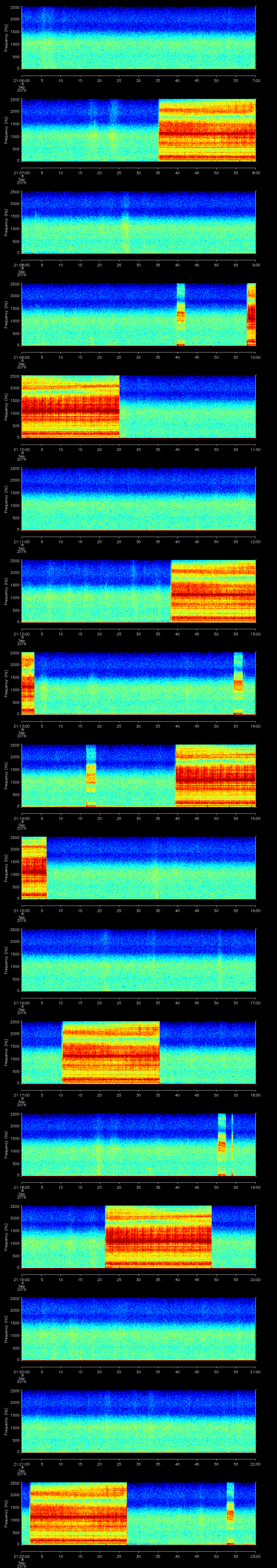Click the 21:14:00 start time label
The height and width of the screenshot is (1568, 277).
click(21, 818)
